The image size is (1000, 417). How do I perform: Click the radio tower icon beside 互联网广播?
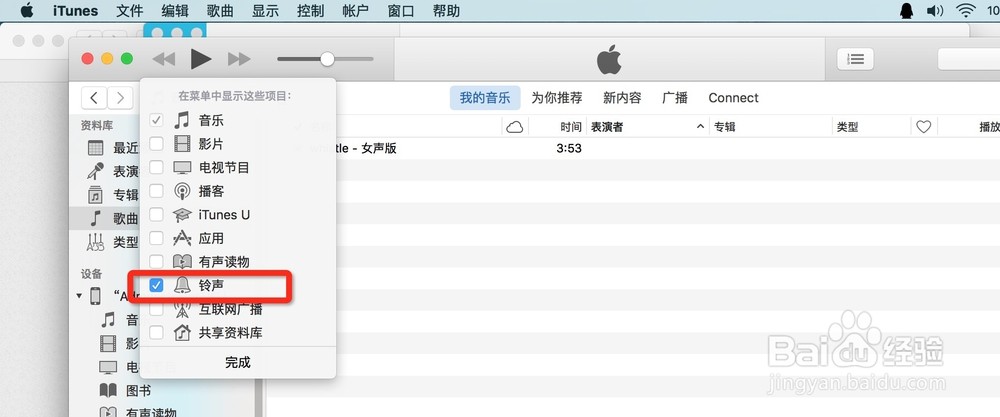tap(182, 309)
